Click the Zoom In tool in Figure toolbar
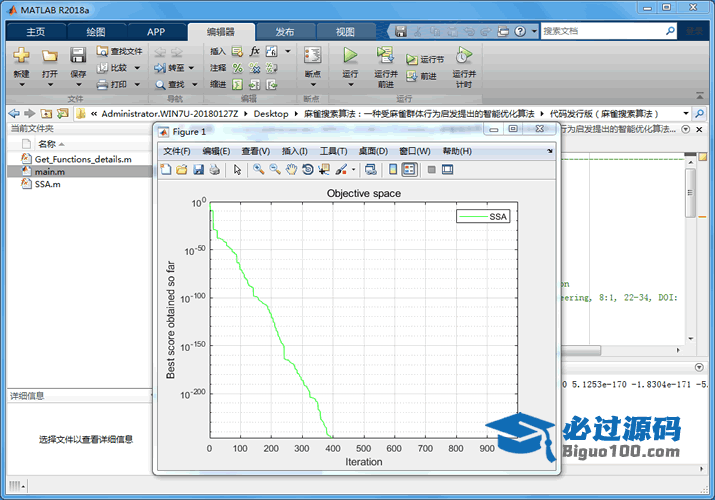This screenshot has height=500, width=715. 258,169
